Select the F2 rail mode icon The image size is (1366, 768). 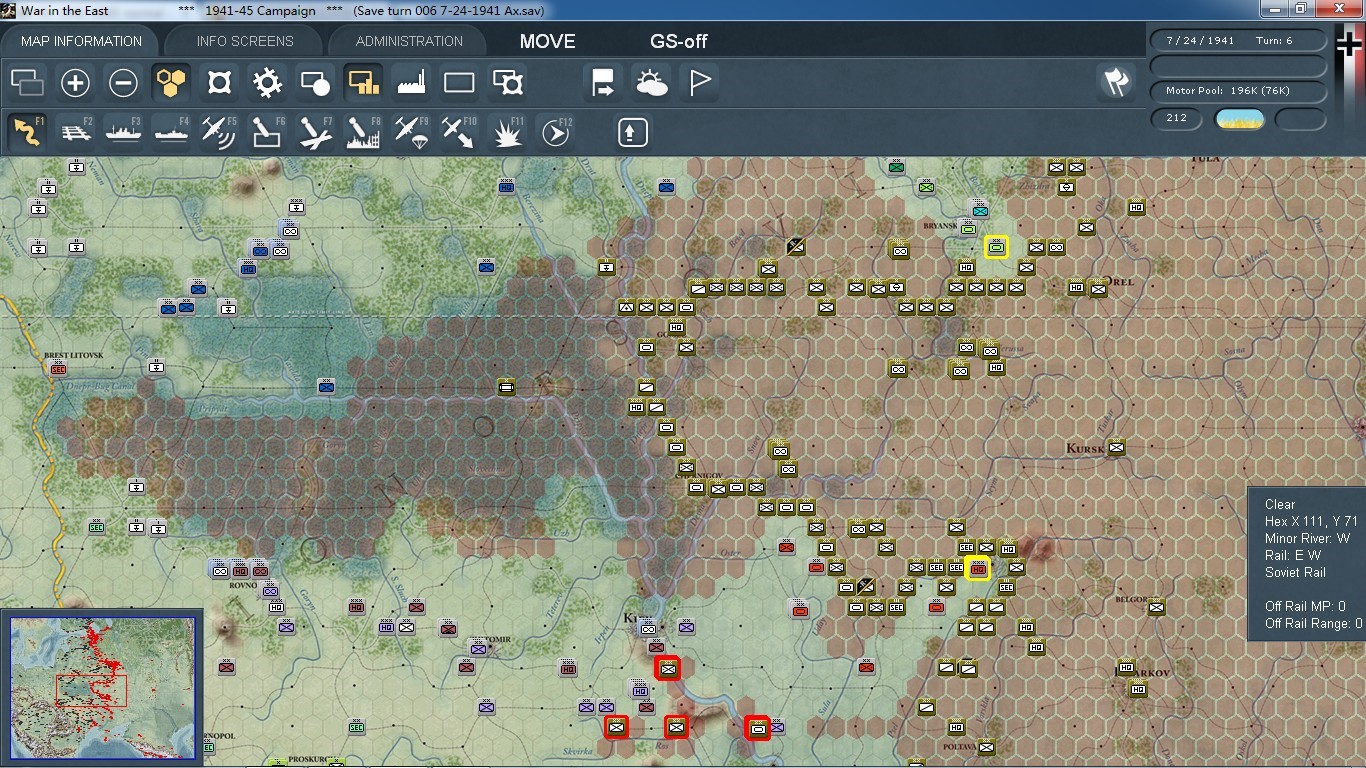[x=75, y=132]
